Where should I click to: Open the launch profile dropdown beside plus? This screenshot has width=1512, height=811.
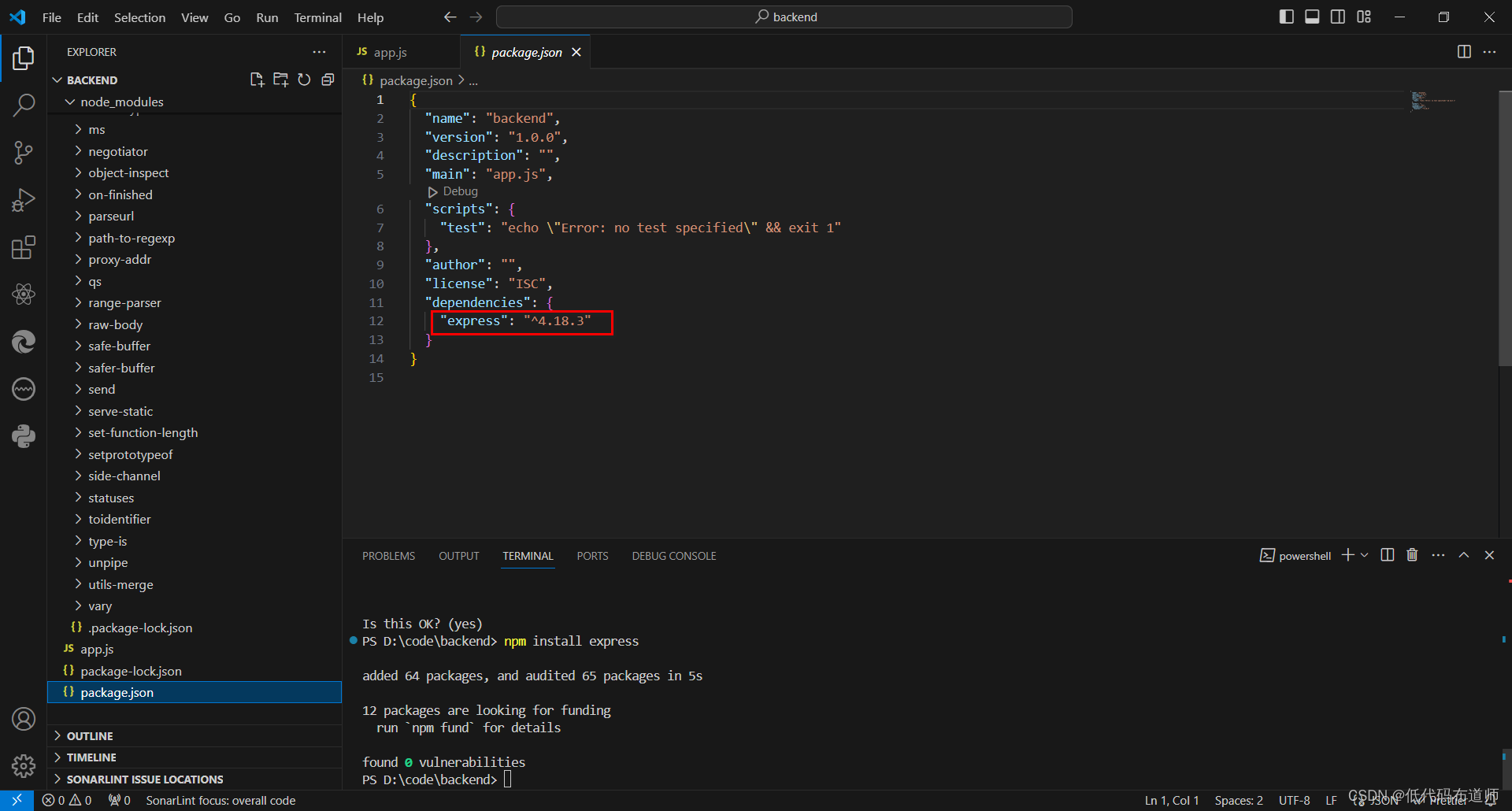[1365, 555]
